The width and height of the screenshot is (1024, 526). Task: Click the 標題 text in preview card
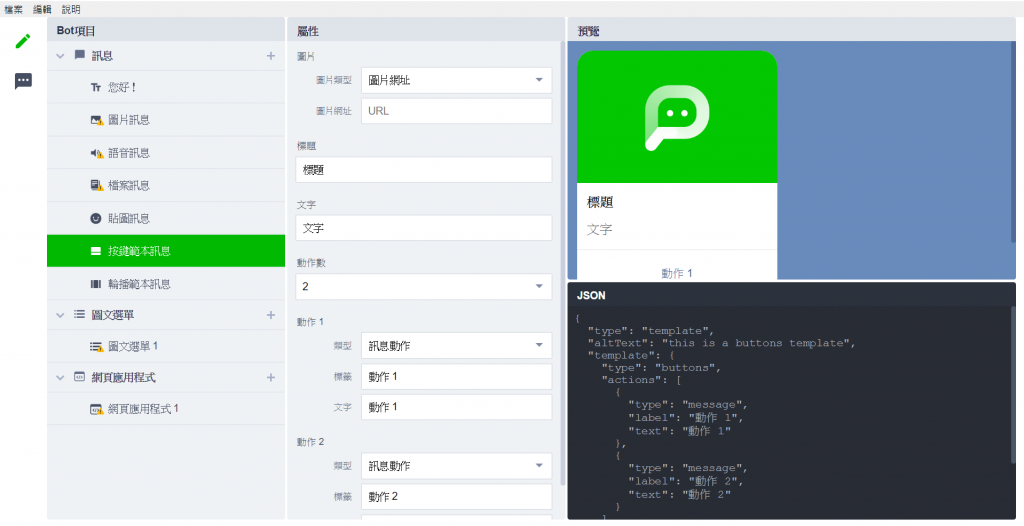click(600, 203)
